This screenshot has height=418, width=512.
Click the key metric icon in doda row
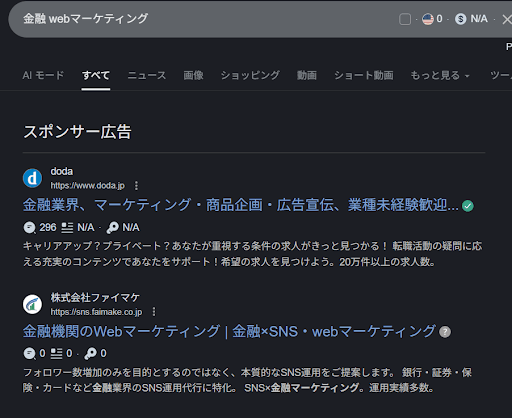pos(112,228)
